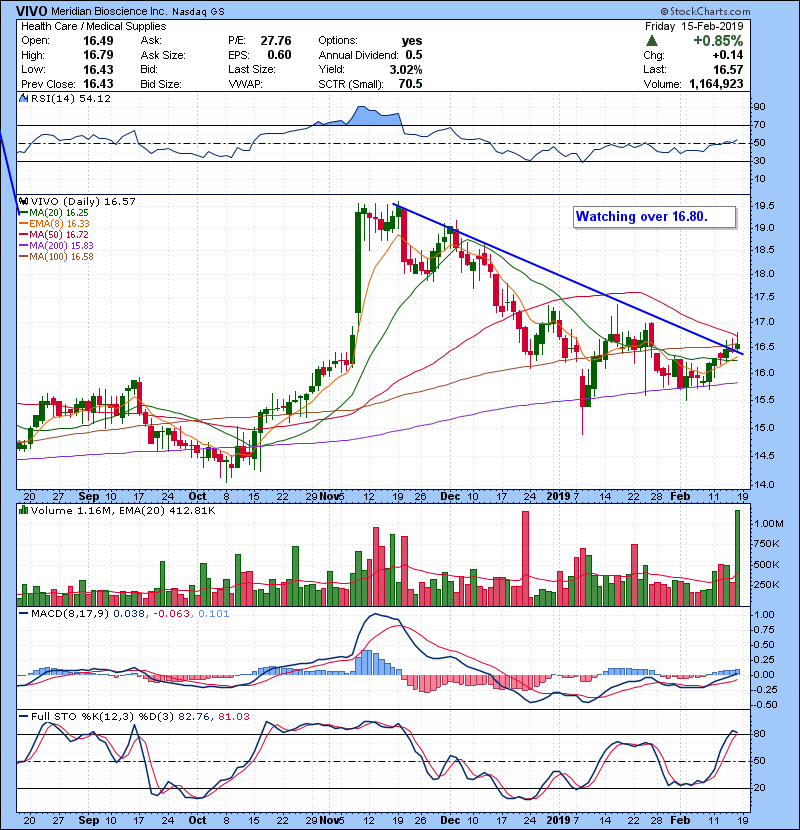
Task: Click the MACD(8,17,9) indicator label
Action: click(x=70, y=614)
